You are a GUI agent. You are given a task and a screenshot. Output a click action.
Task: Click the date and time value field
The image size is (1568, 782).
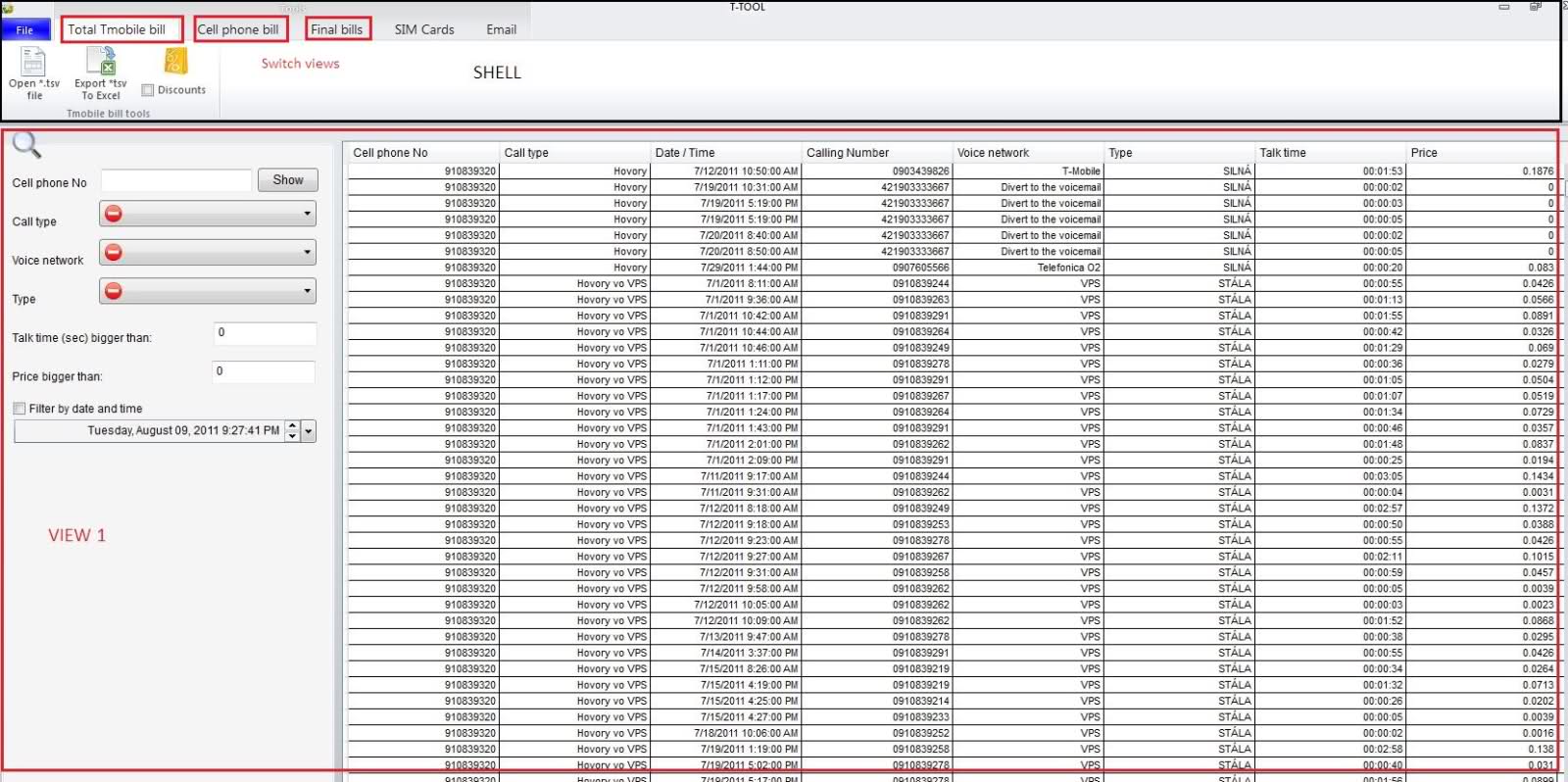(x=149, y=431)
